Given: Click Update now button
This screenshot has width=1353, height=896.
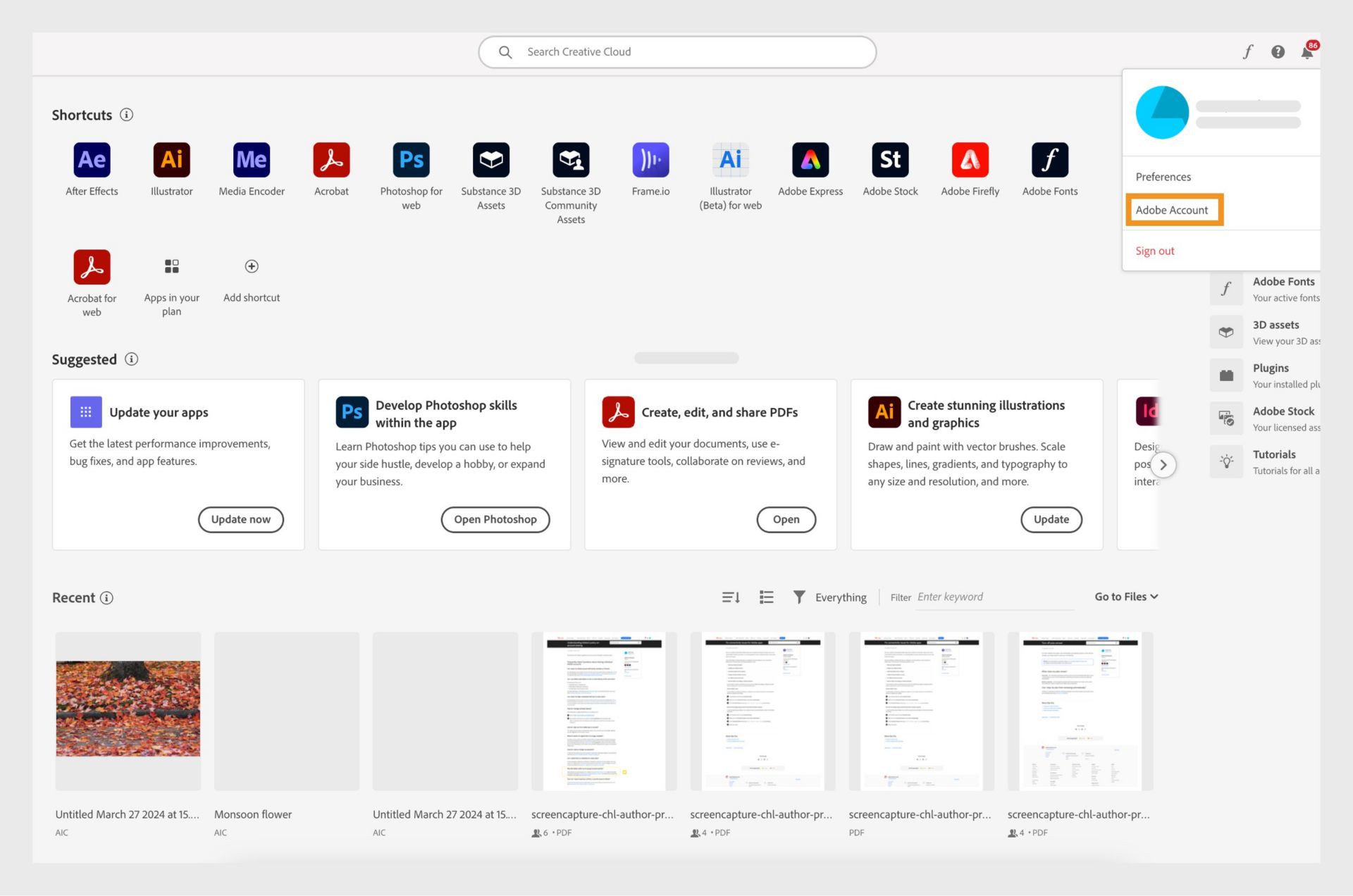Looking at the screenshot, I should (240, 519).
